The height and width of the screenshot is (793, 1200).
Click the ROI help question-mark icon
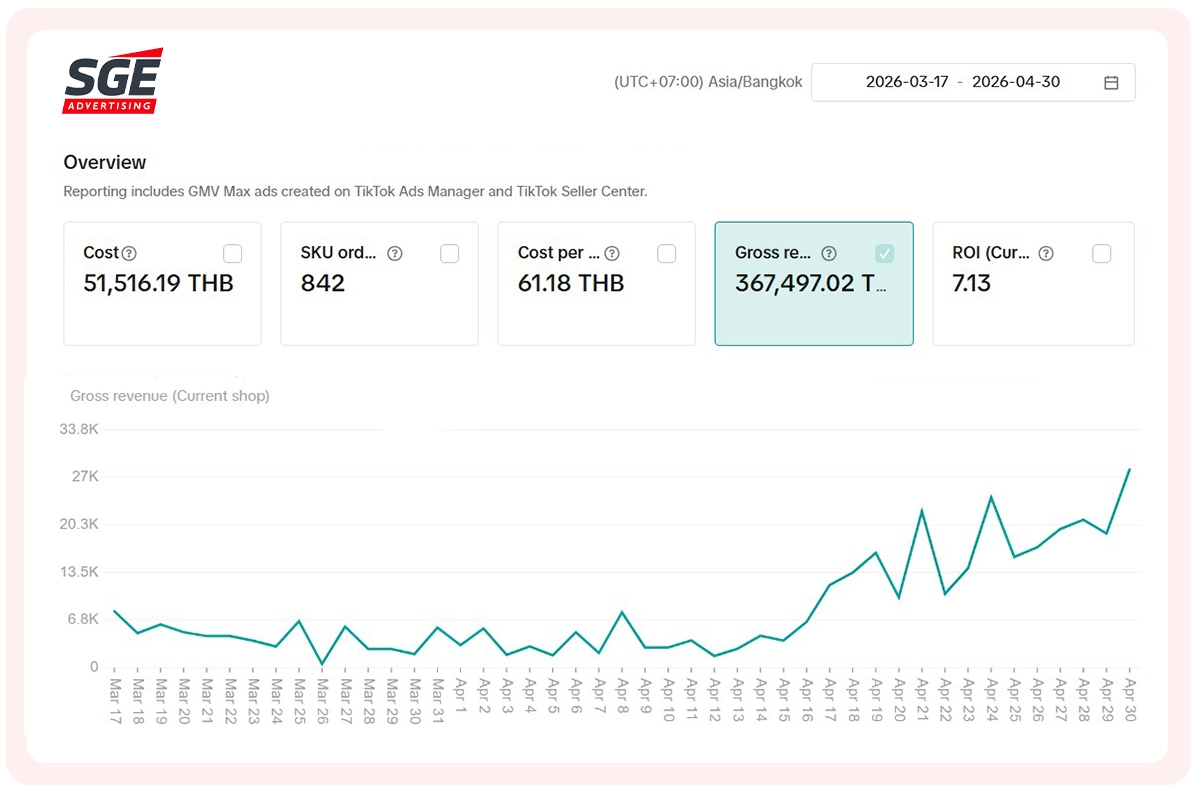click(1046, 254)
